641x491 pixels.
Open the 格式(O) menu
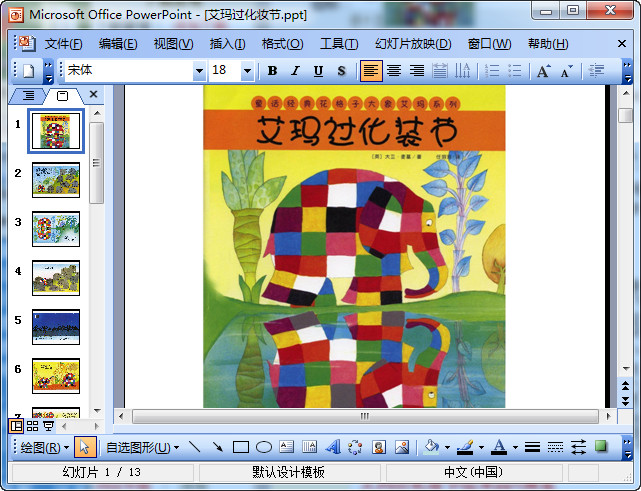(x=282, y=43)
